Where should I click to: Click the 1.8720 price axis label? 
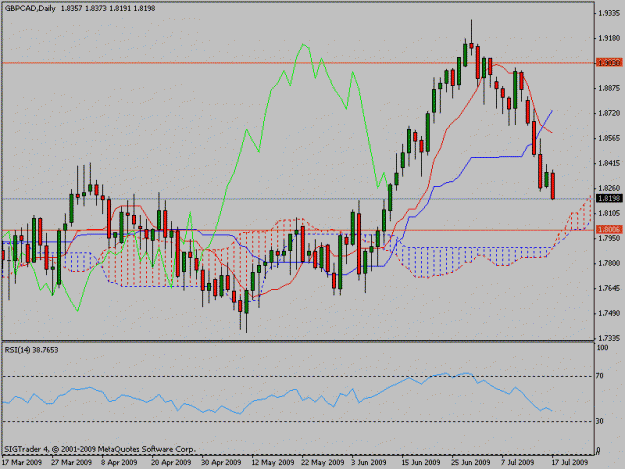point(609,113)
